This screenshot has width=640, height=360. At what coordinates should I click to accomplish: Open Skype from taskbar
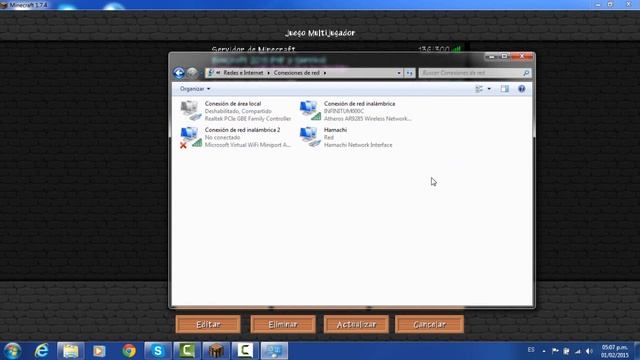tap(158, 351)
